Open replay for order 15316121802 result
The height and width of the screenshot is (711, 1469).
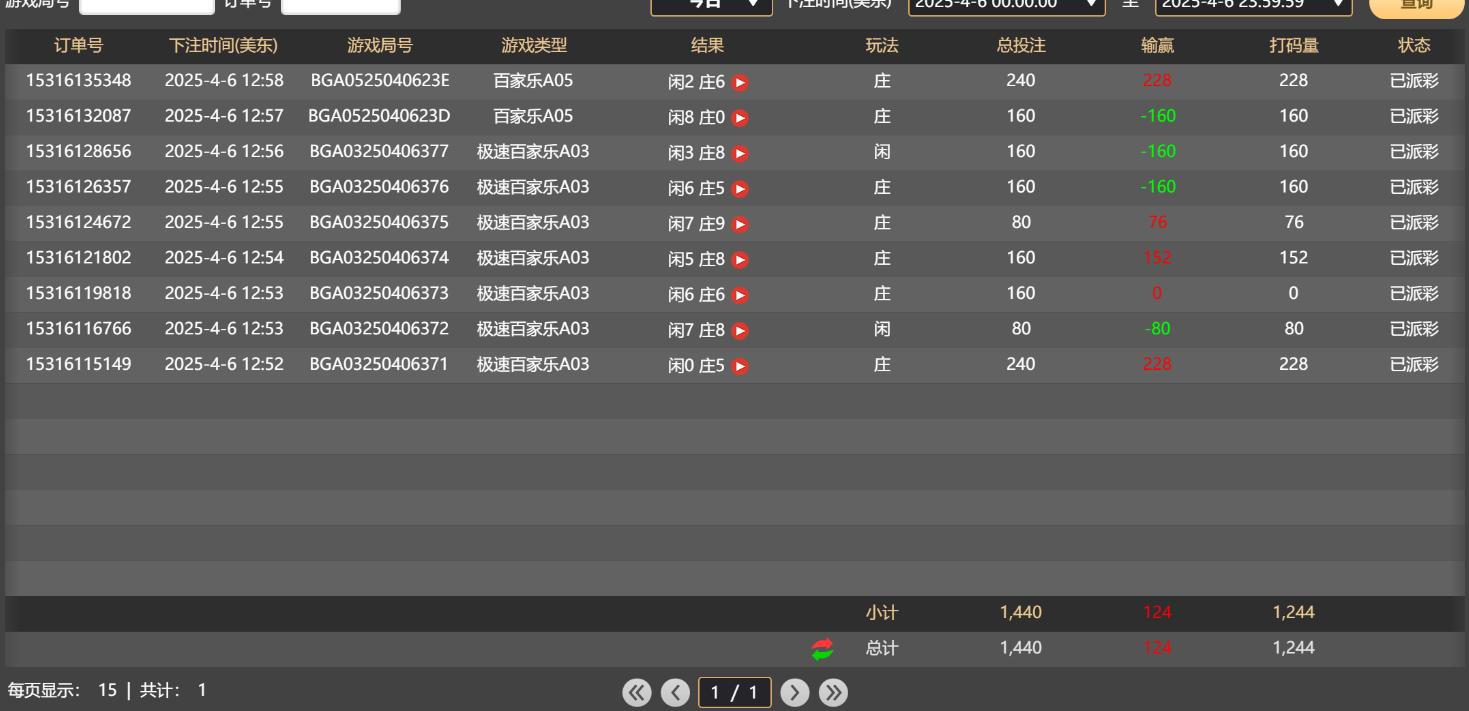738,259
